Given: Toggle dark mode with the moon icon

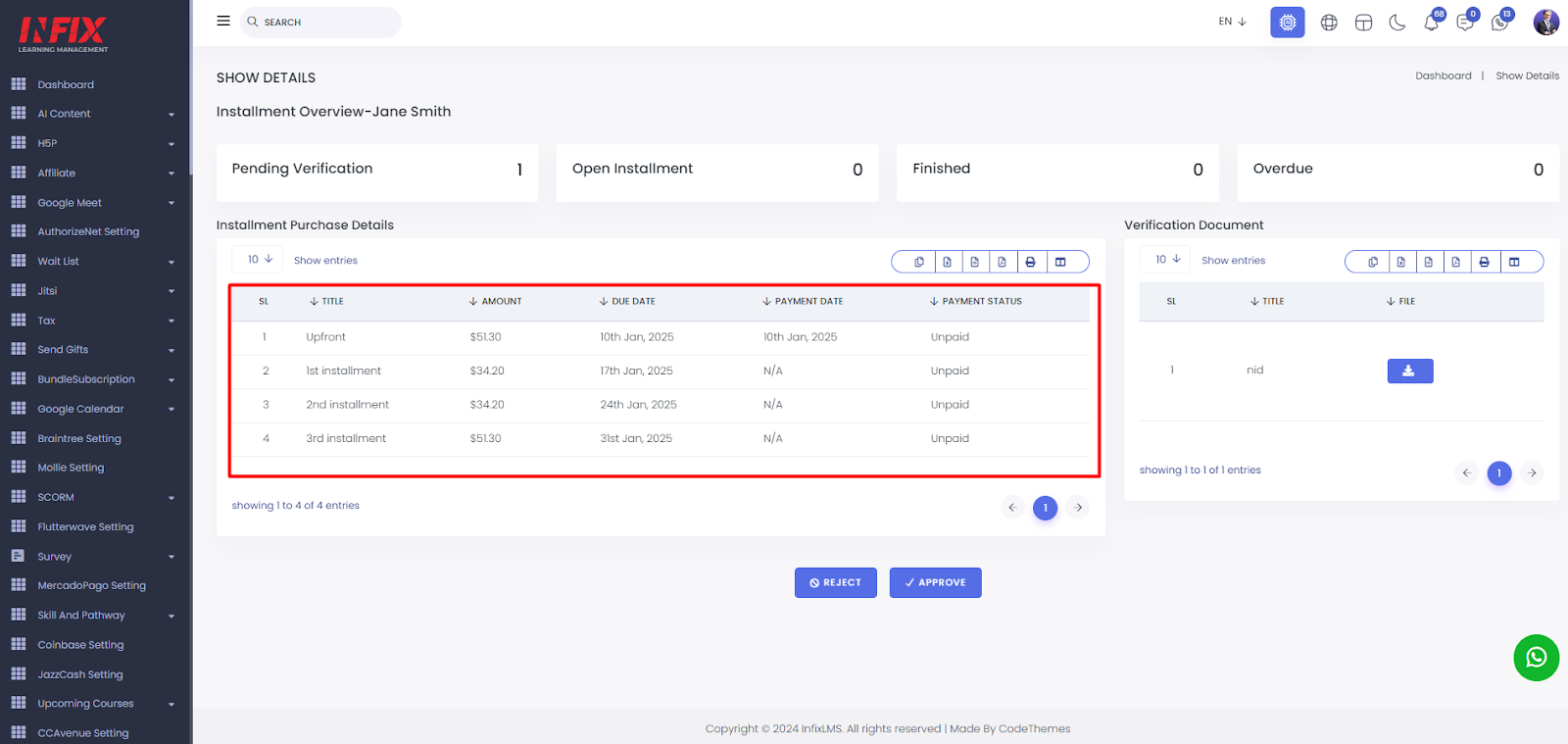Looking at the screenshot, I should point(1397,23).
